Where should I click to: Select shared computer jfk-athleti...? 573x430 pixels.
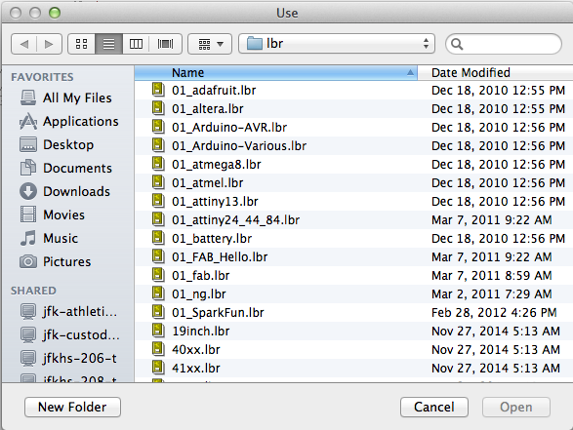[69, 312]
